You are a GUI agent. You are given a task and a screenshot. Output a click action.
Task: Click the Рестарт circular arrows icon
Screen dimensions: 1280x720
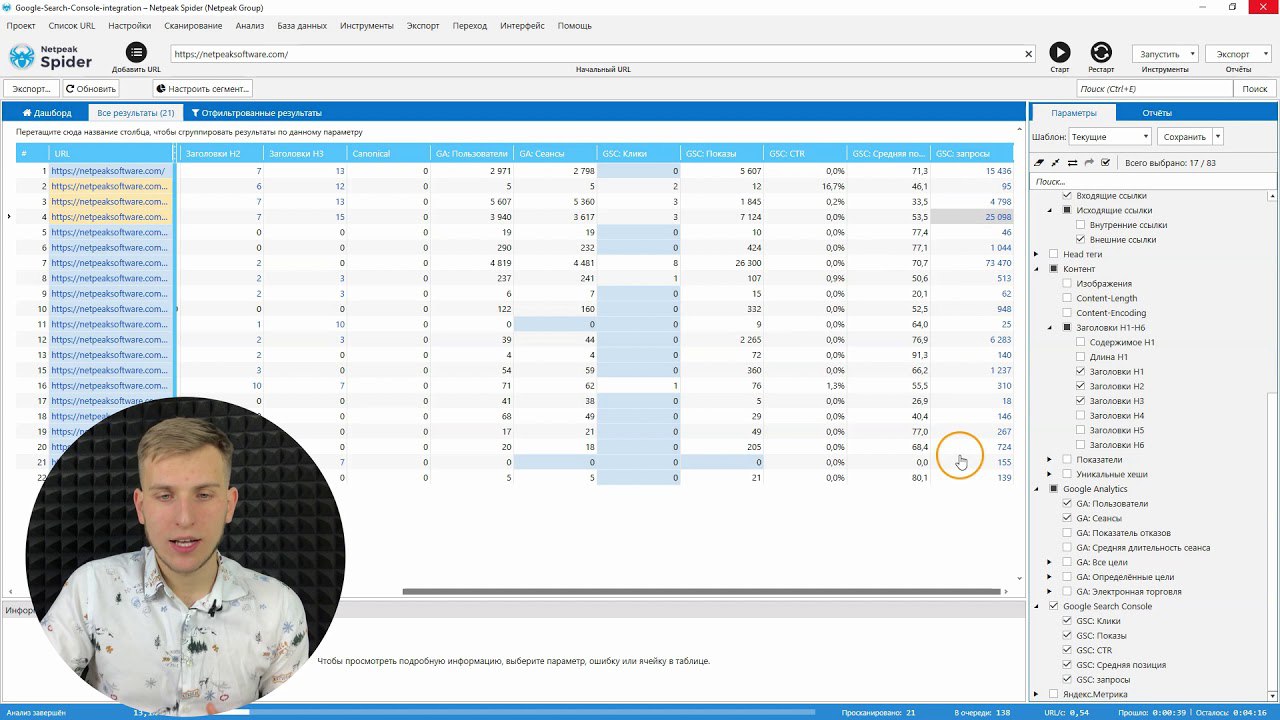(1101, 52)
